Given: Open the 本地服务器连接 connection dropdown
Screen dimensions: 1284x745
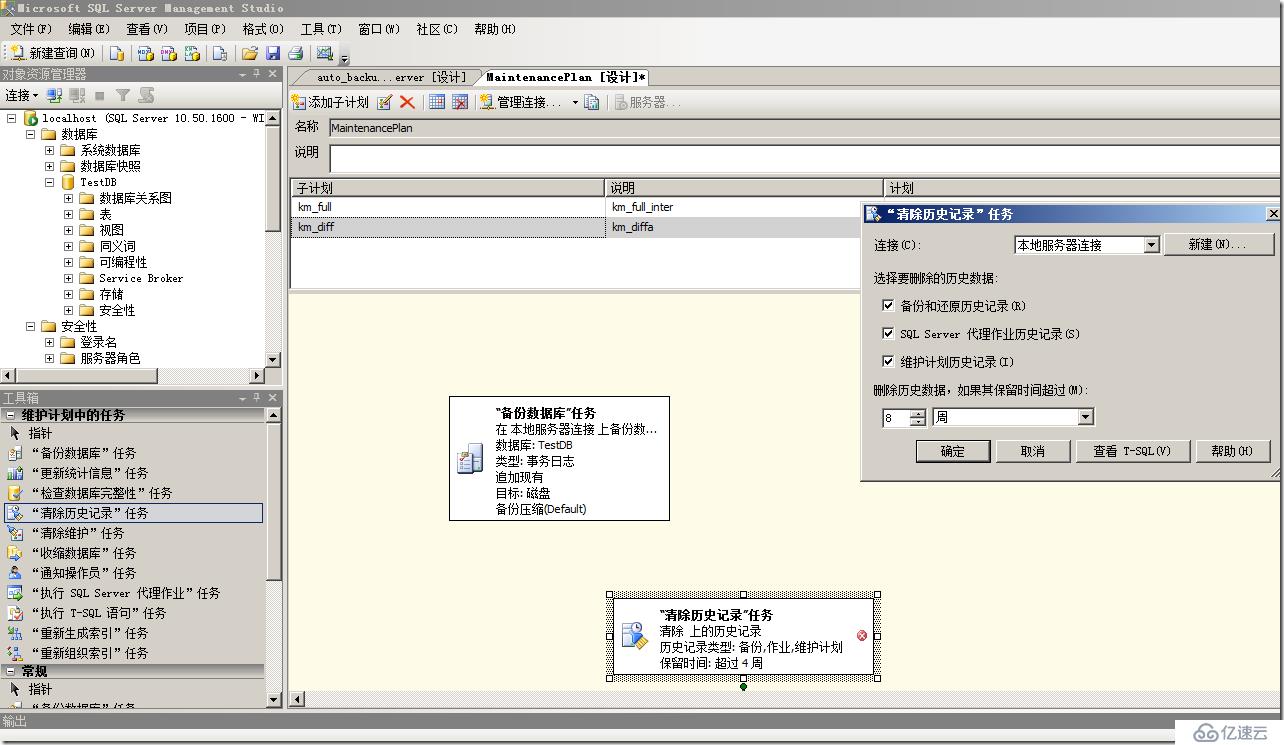Looking at the screenshot, I should tap(1151, 245).
